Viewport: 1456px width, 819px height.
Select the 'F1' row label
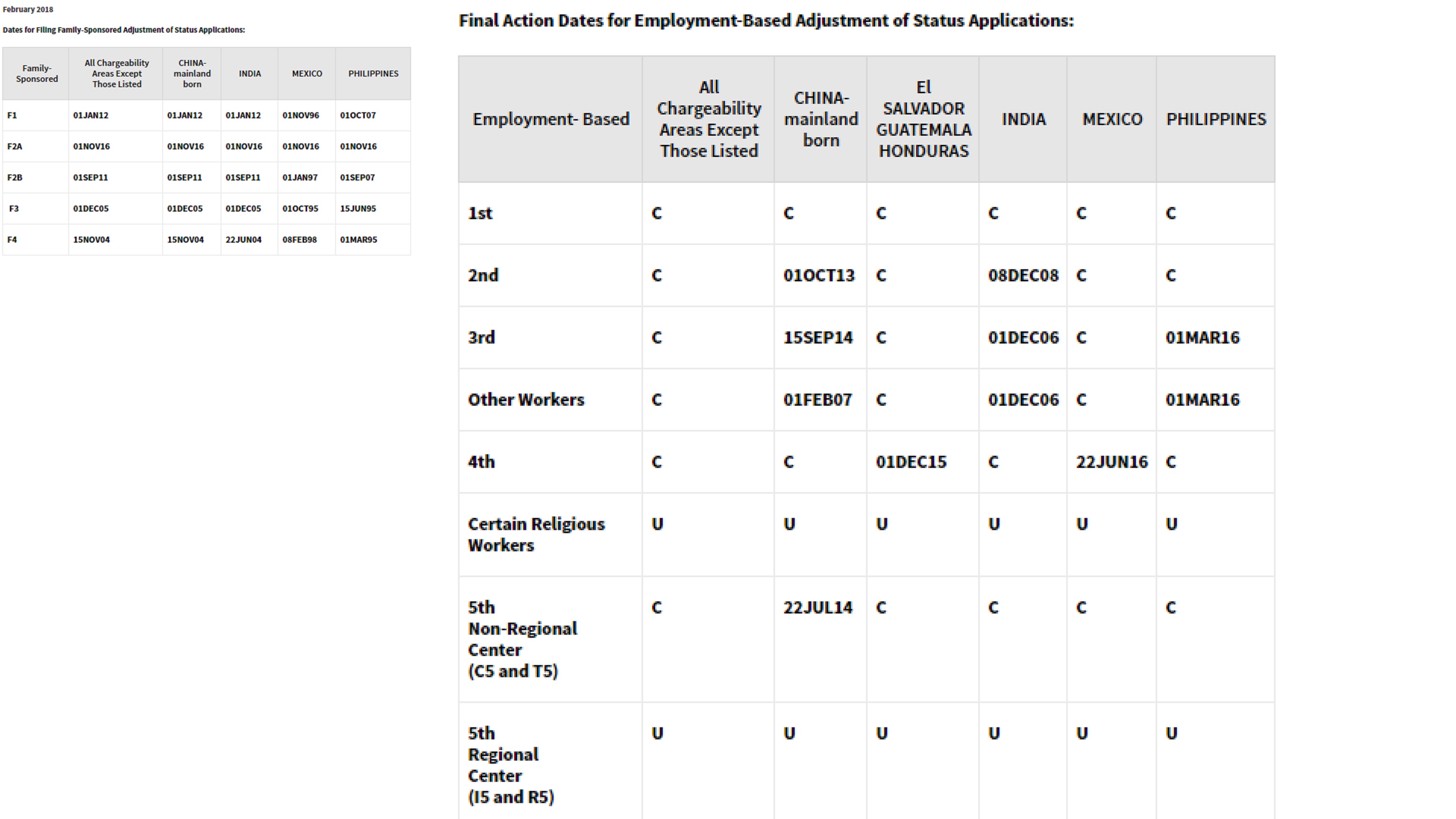(x=12, y=115)
